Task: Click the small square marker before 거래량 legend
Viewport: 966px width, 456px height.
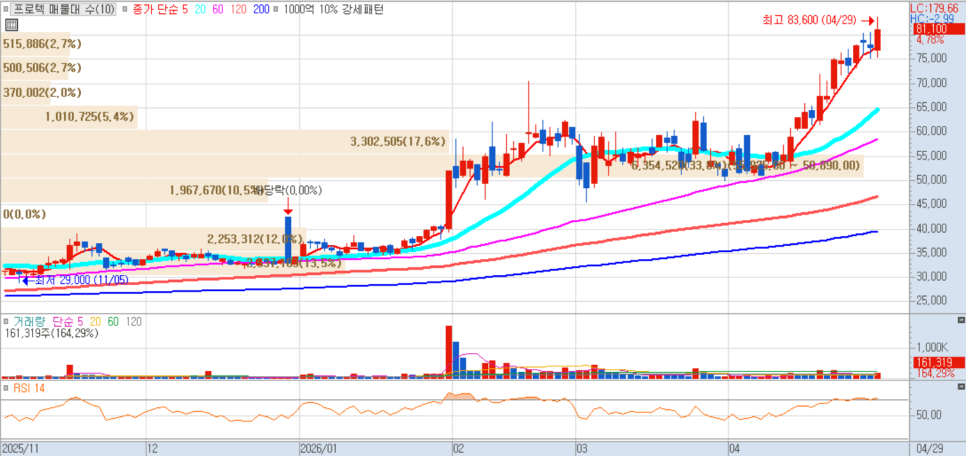Action: point(6,322)
